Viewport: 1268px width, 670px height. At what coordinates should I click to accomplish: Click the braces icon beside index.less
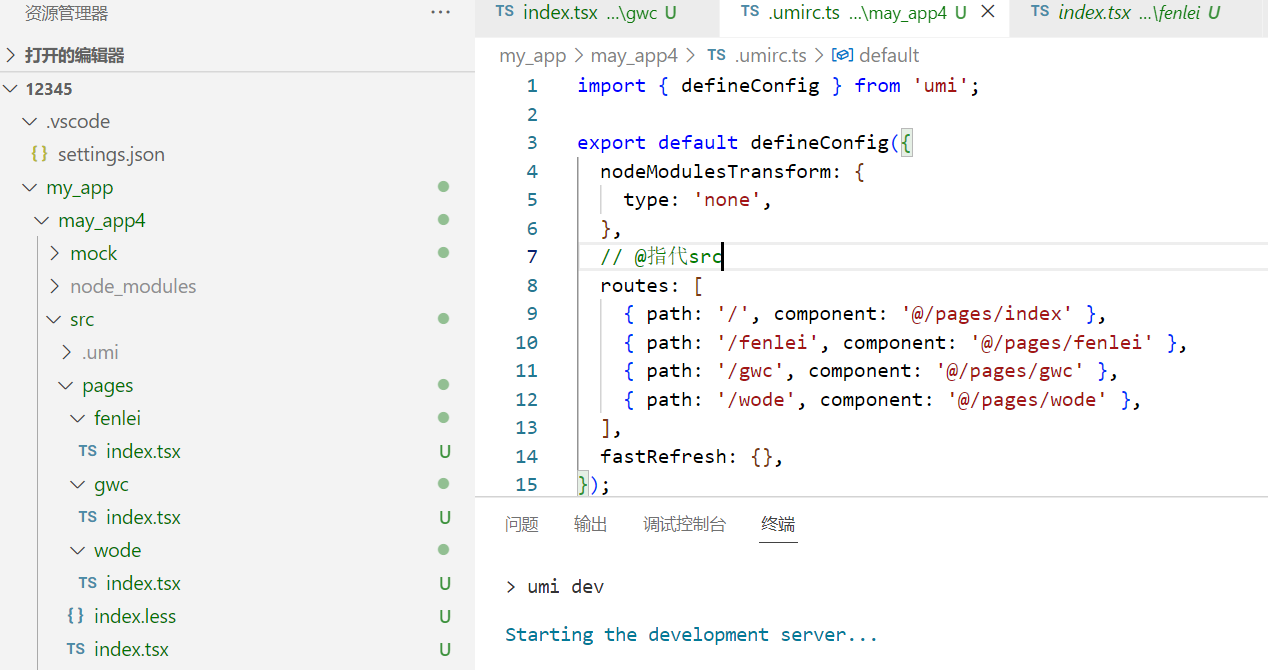pyautogui.click(x=75, y=616)
